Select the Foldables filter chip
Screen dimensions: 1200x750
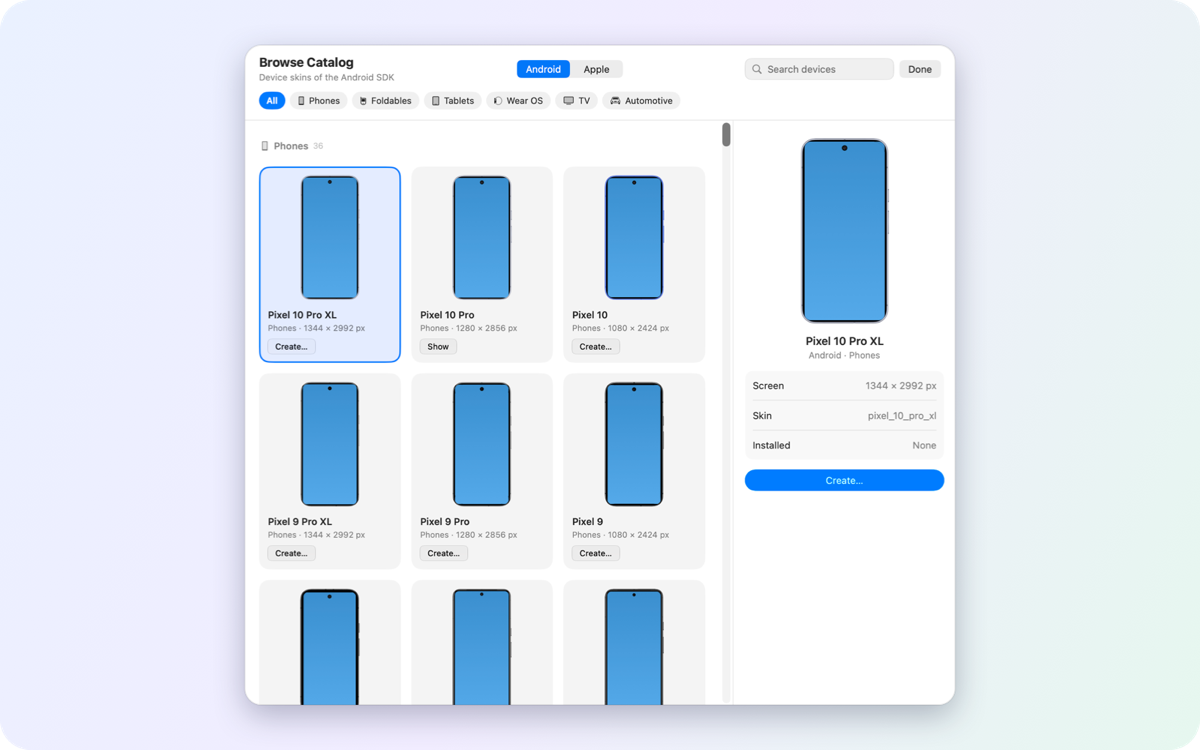pyautogui.click(x=385, y=101)
